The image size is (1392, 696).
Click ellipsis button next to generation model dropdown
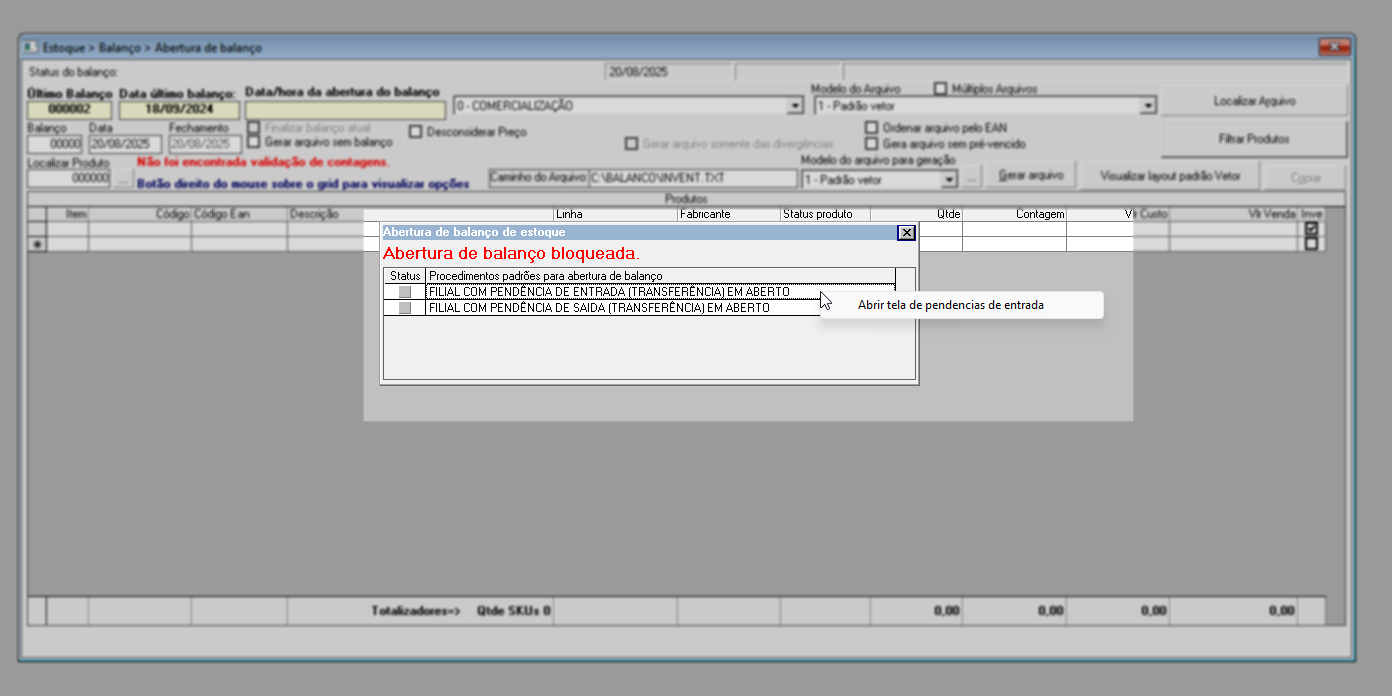(970, 178)
